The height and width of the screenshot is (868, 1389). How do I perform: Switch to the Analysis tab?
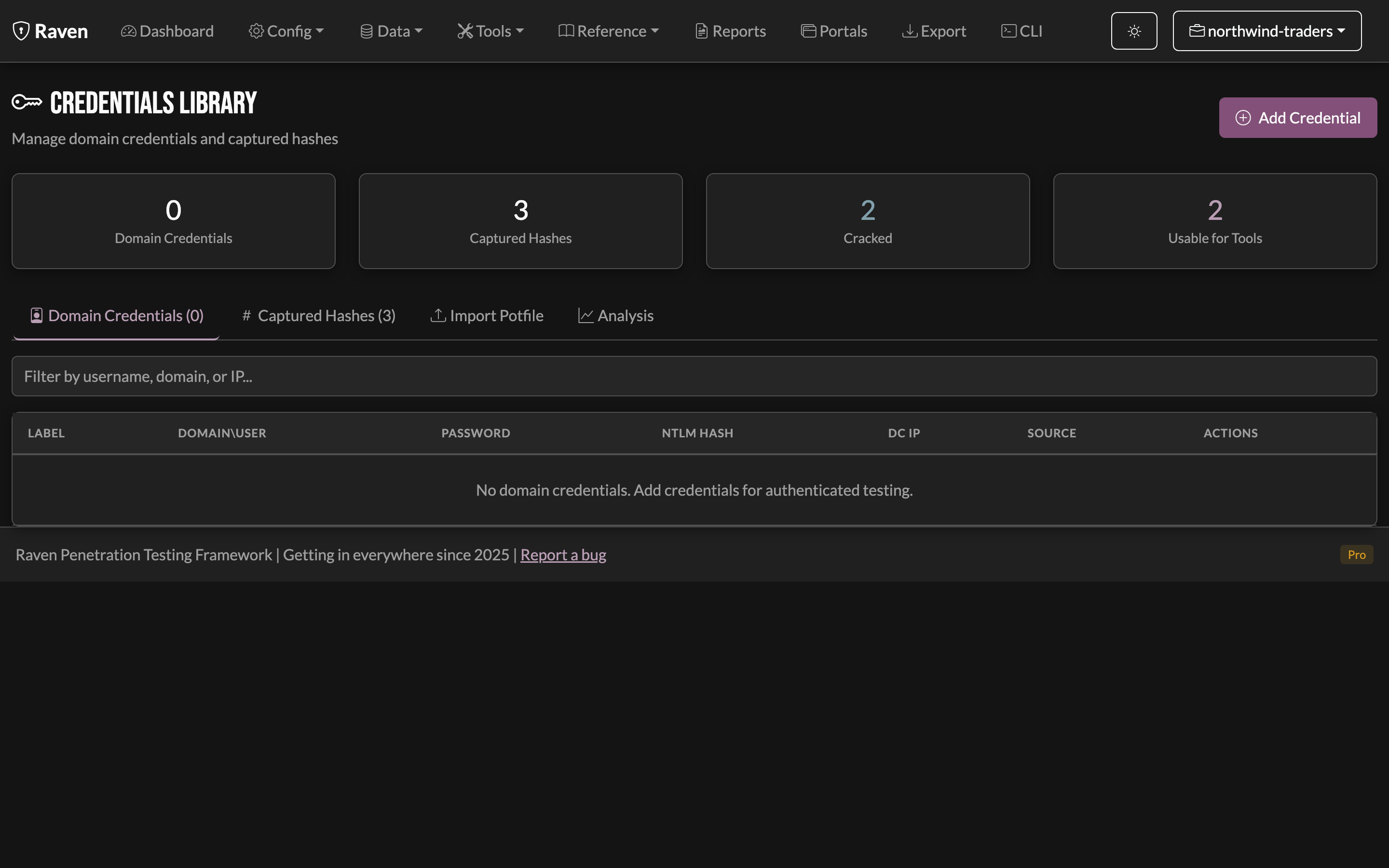click(x=615, y=315)
